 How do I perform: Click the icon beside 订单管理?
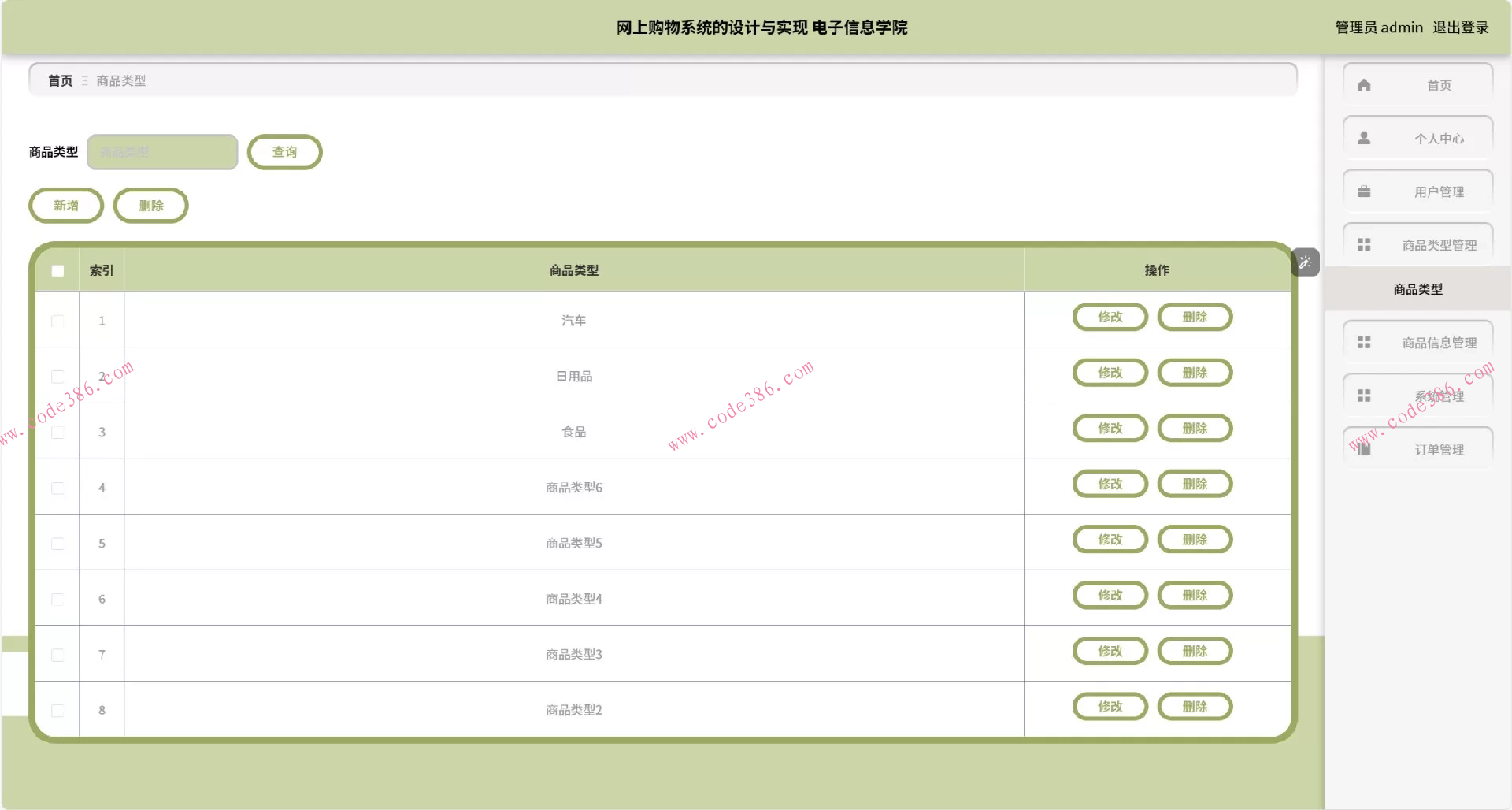1364,449
